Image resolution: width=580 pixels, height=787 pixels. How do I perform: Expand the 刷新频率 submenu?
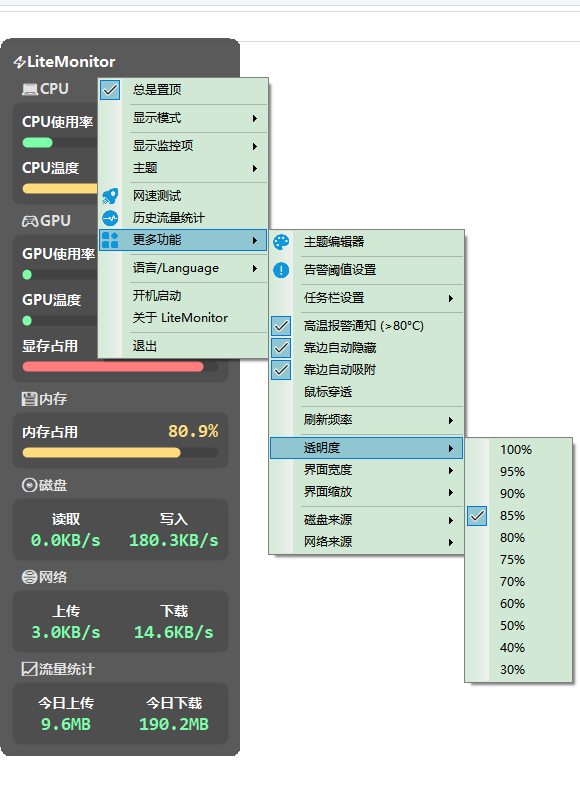tap(366, 420)
